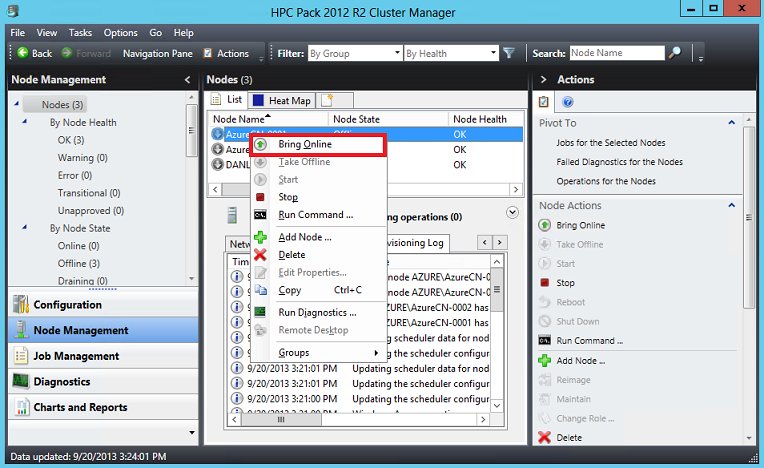Click the Node Management server icon
The width and height of the screenshot is (764, 468).
pyautogui.click(x=21, y=330)
